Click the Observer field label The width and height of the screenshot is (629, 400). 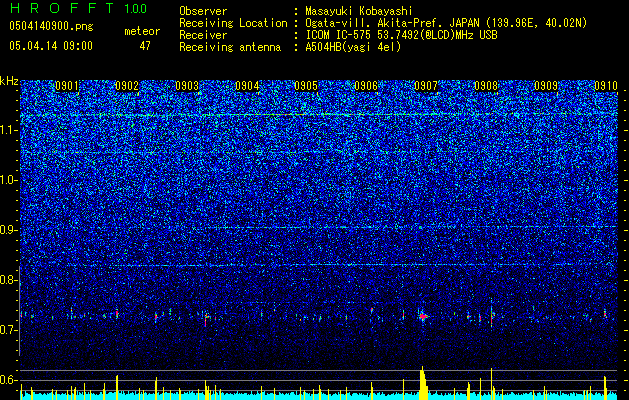pyautogui.click(x=203, y=11)
